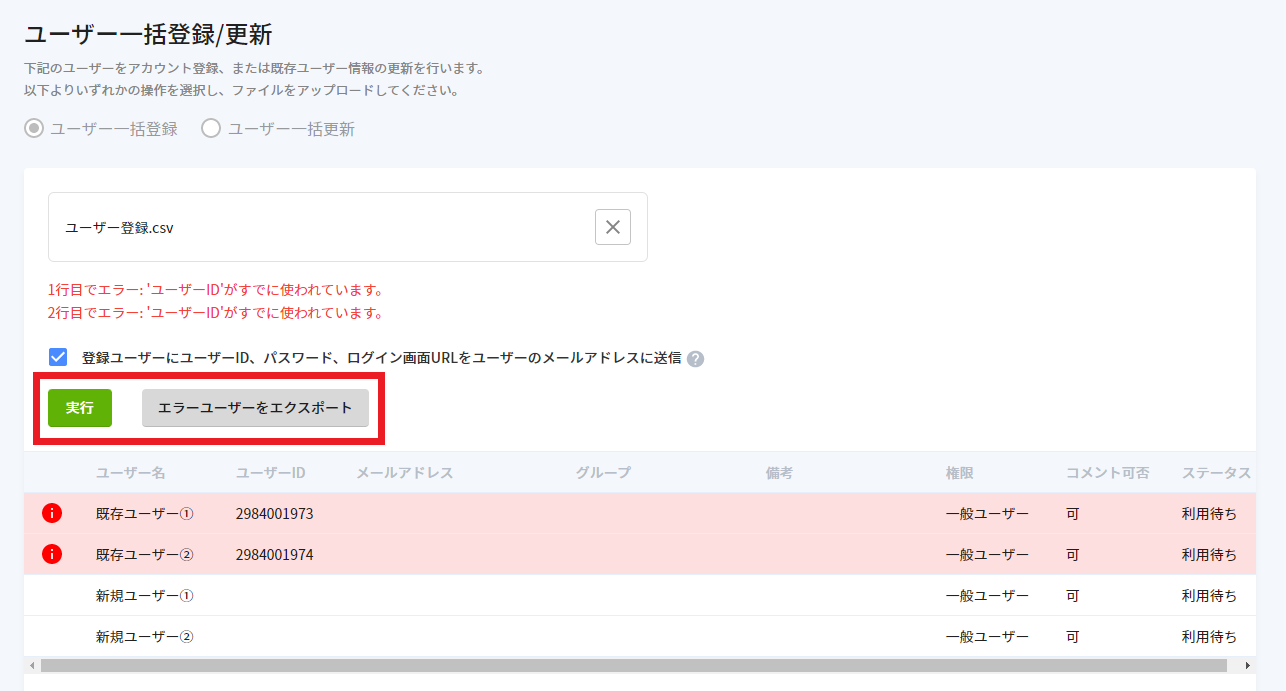Screen dimensions: 1286x691
Task: Click ステータス column header
Action: tap(1217, 473)
